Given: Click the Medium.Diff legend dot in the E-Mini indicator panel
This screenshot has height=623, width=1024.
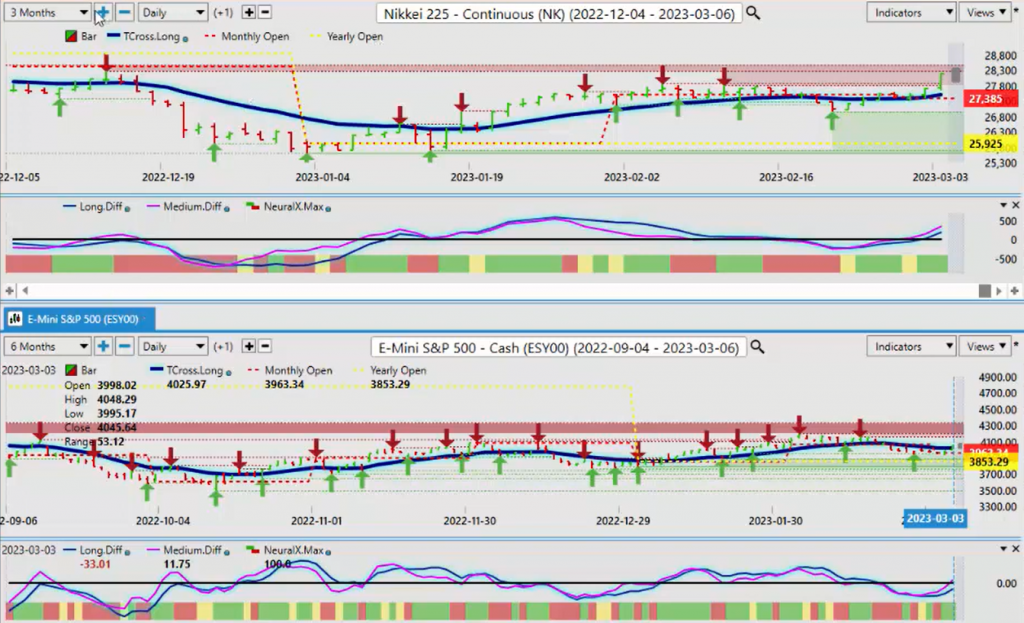Looking at the screenshot, I should [227, 552].
